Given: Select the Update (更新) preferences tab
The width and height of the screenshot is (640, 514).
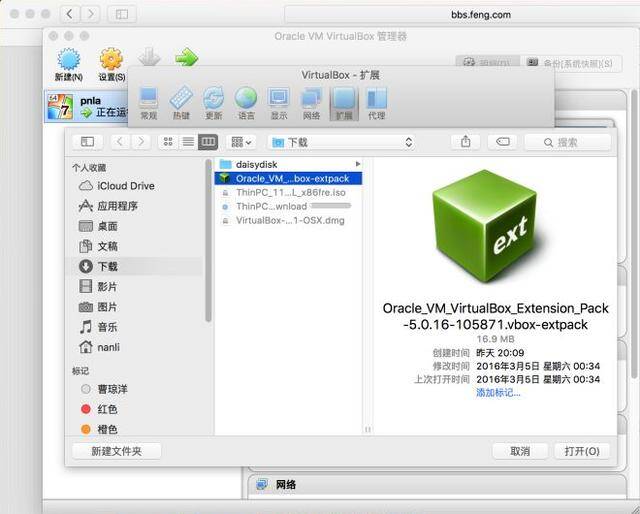Looking at the screenshot, I should (213, 104).
